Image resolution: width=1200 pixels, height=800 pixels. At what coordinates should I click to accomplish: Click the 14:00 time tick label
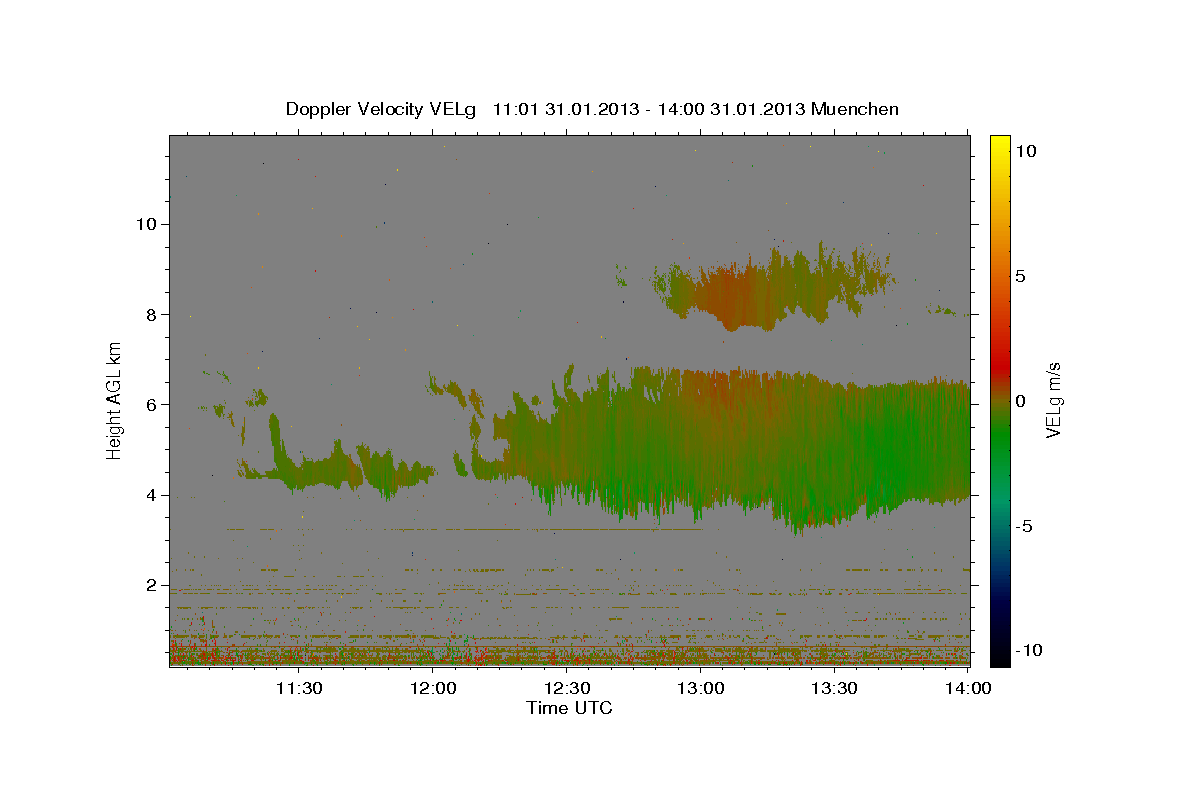tap(968, 689)
